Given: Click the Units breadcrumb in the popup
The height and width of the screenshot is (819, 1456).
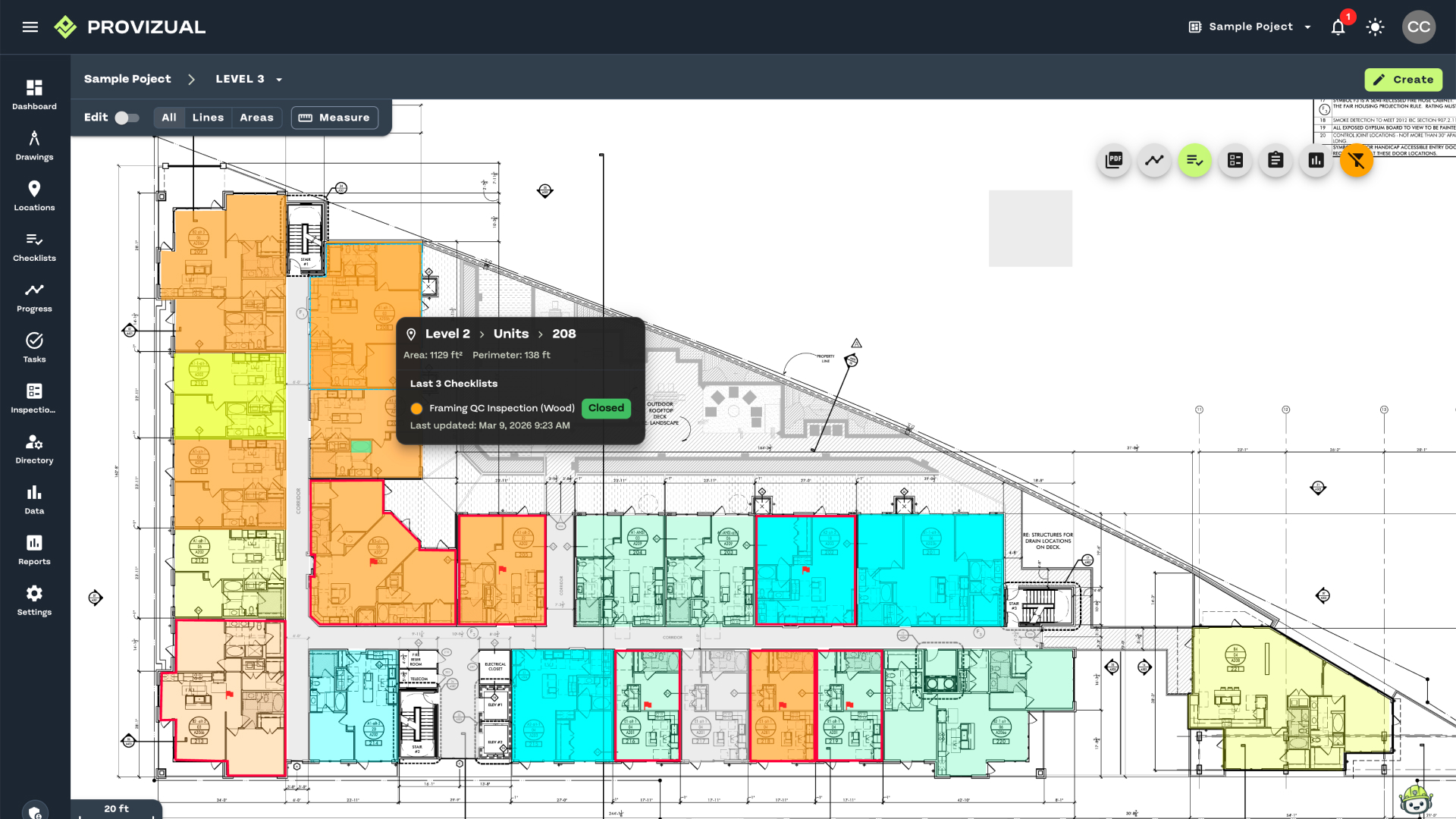Looking at the screenshot, I should tap(511, 334).
